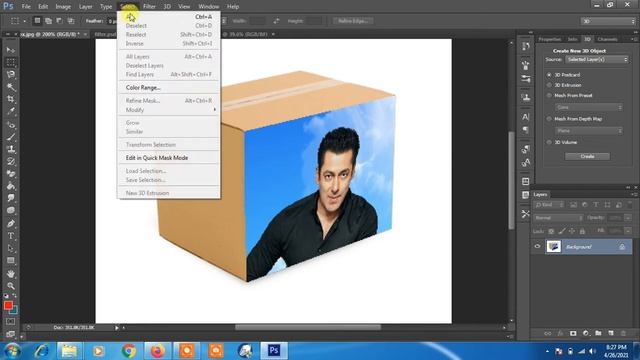The width and height of the screenshot is (640, 360).
Task: Select the Move tool
Action: (11, 49)
